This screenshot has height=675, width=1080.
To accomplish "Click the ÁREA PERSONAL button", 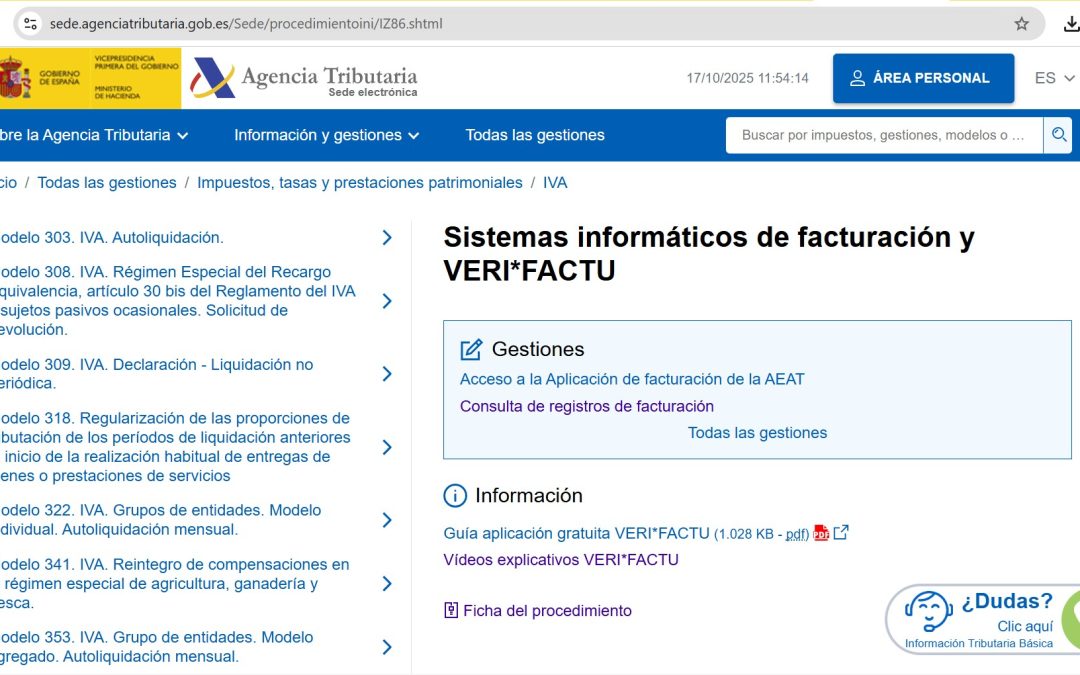I will click(x=922, y=78).
